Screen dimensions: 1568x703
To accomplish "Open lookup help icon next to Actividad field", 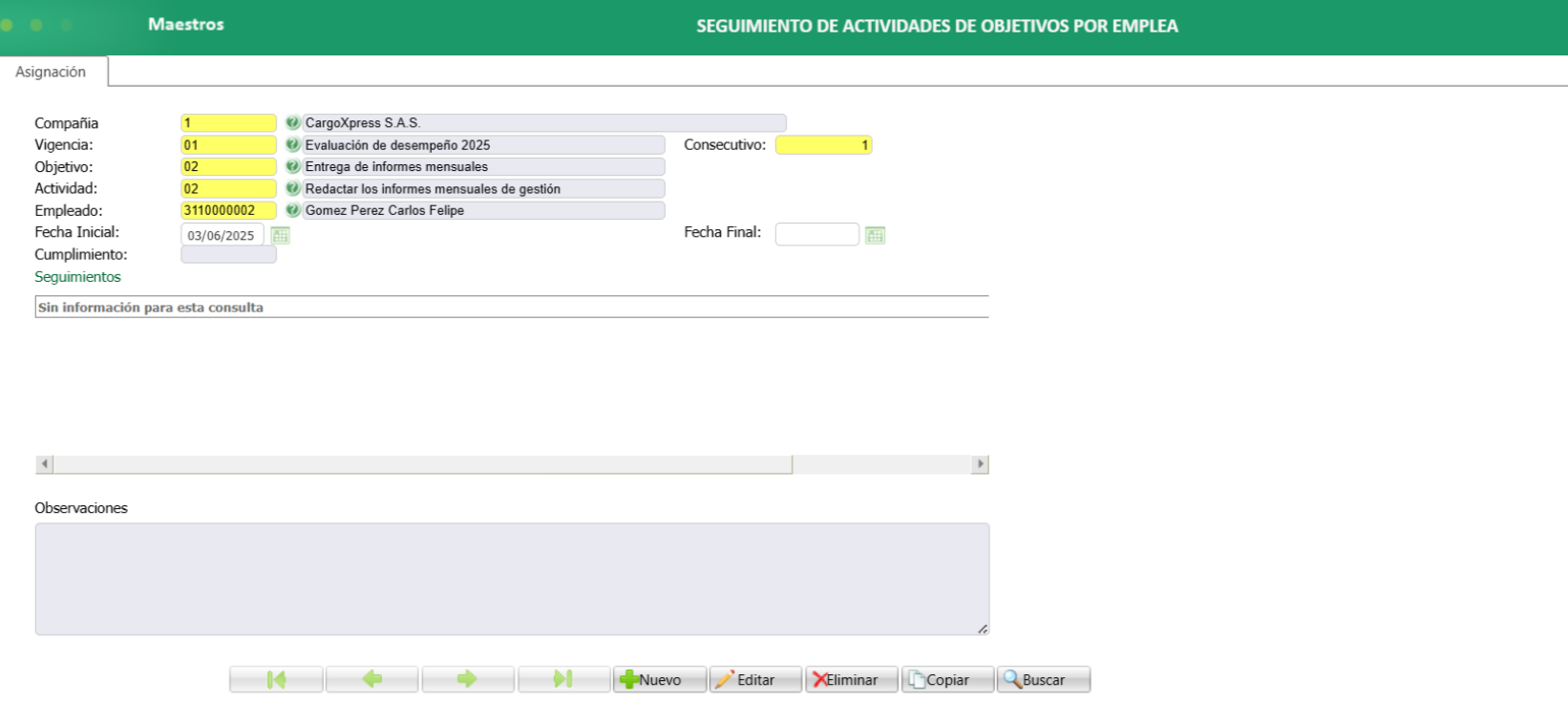I will (x=292, y=188).
